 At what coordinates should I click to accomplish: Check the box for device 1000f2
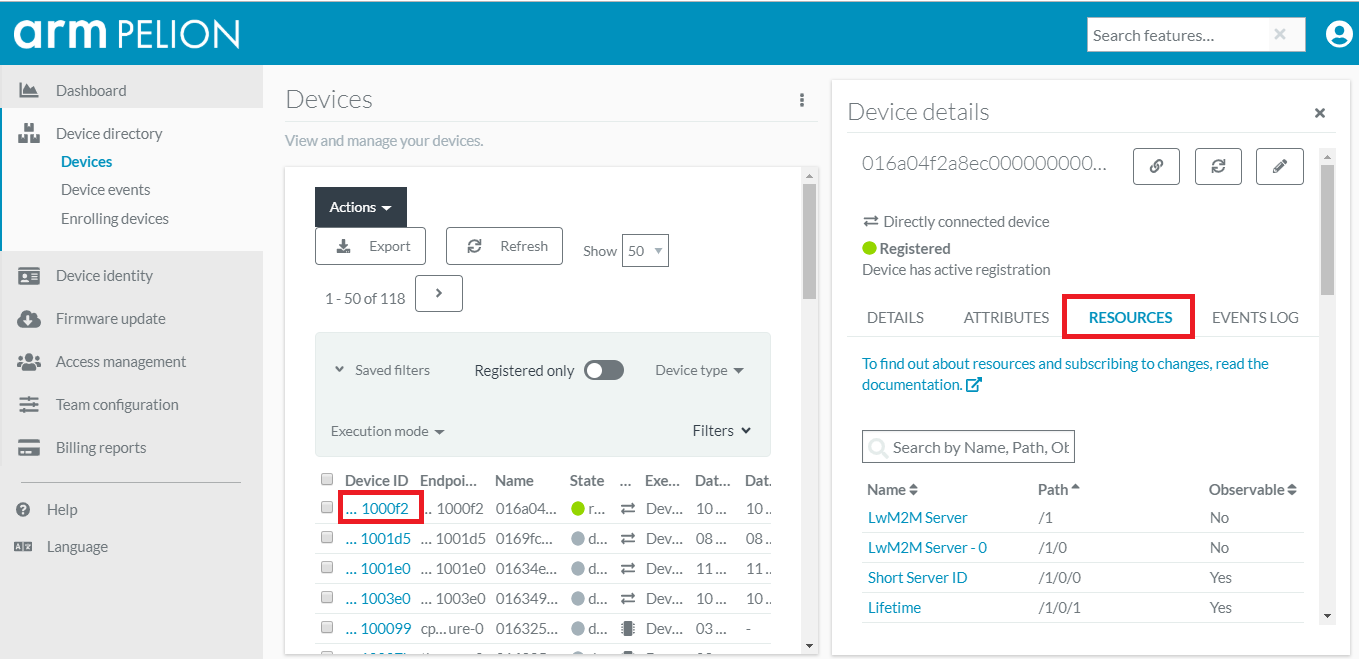click(327, 508)
